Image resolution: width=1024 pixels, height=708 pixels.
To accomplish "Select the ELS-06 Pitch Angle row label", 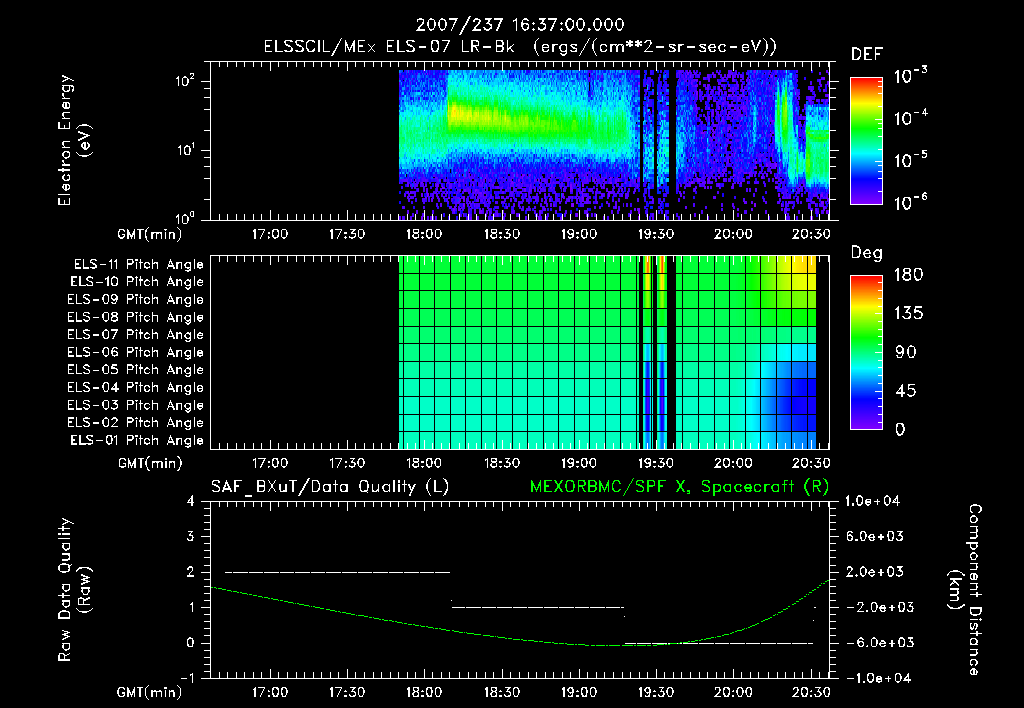I will (136, 353).
